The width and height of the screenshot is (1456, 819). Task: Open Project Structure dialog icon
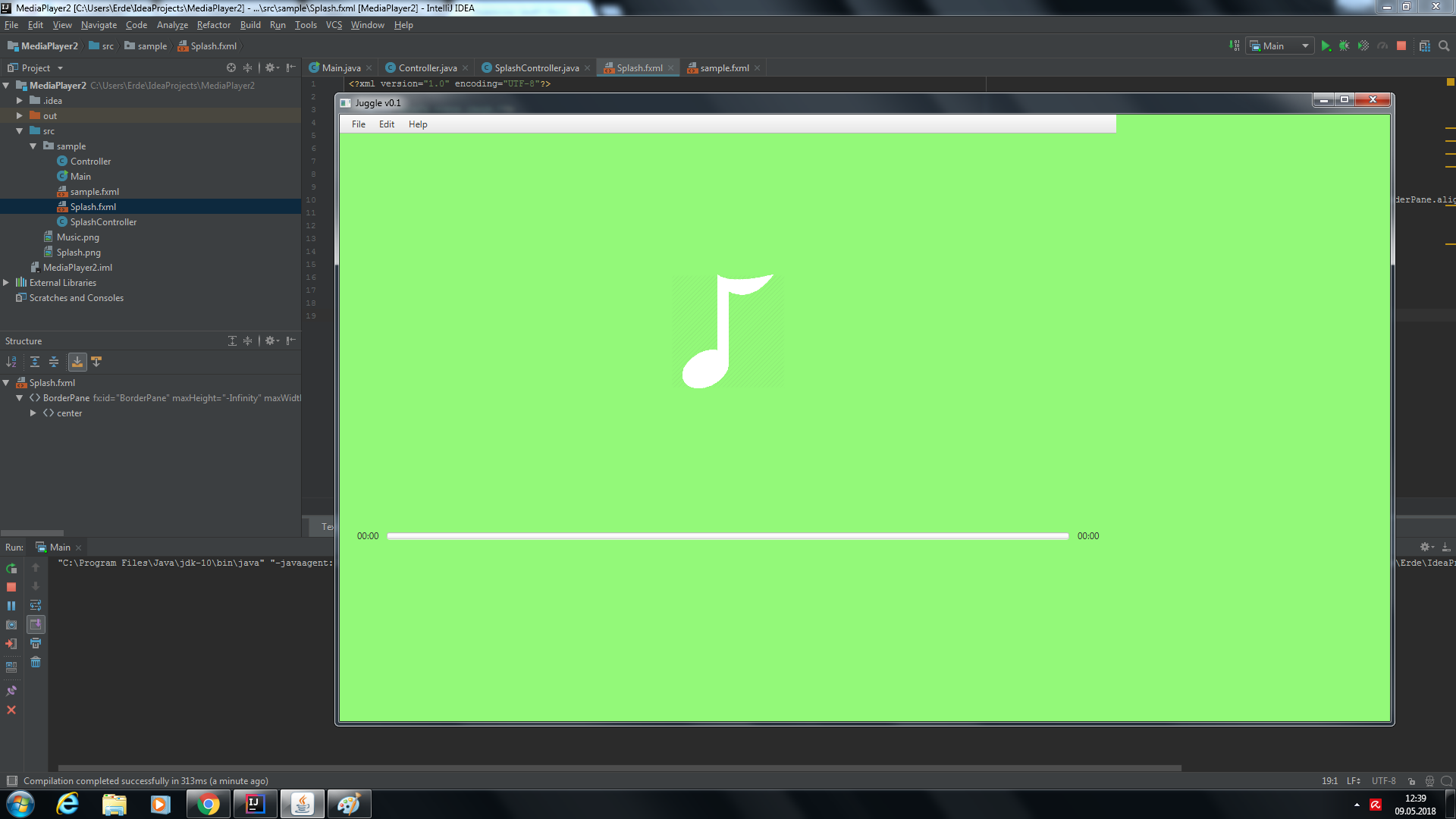1425,46
